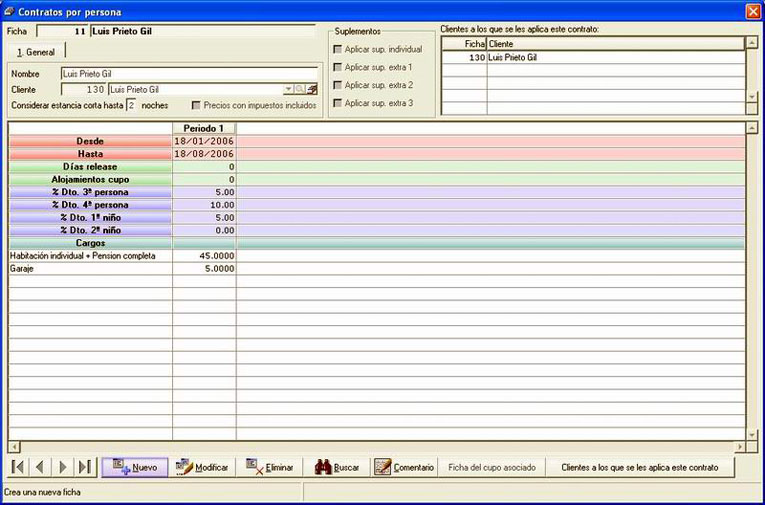Expand the Cliente dropdown arrow
Image resolution: width=765 pixels, height=505 pixels.
click(x=288, y=89)
